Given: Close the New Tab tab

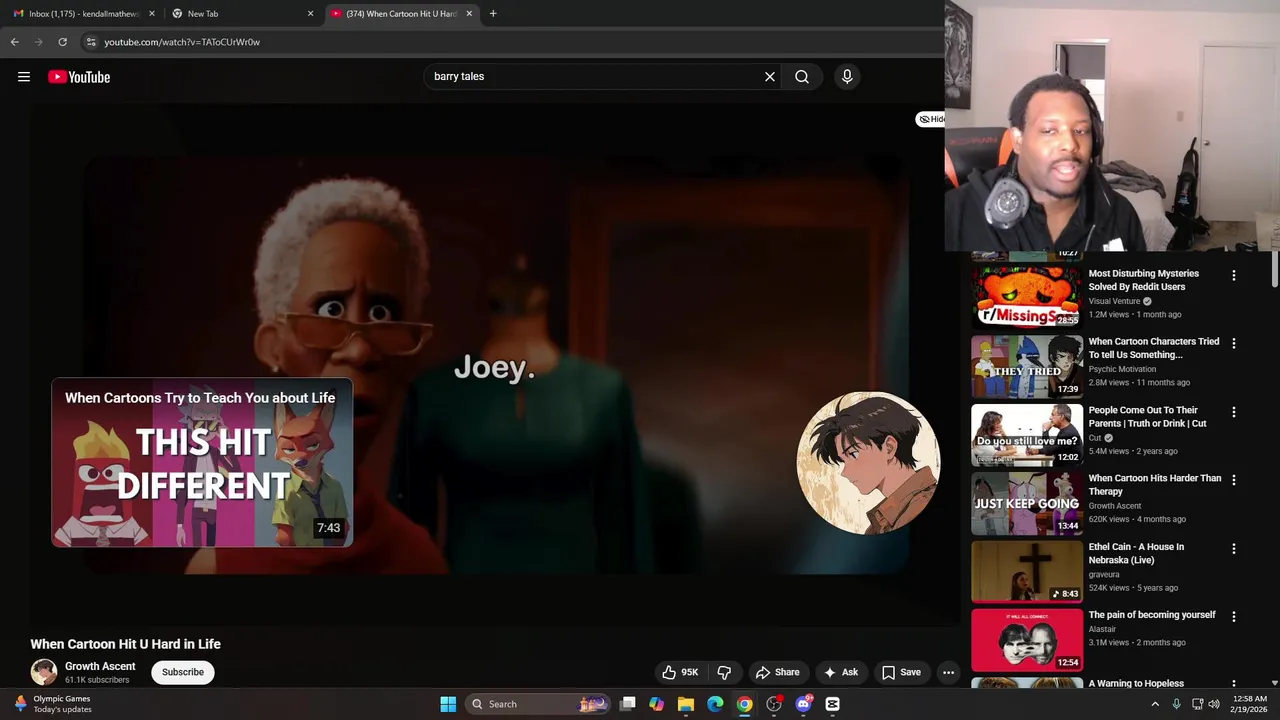Looking at the screenshot, I should [x=310, y=14].
